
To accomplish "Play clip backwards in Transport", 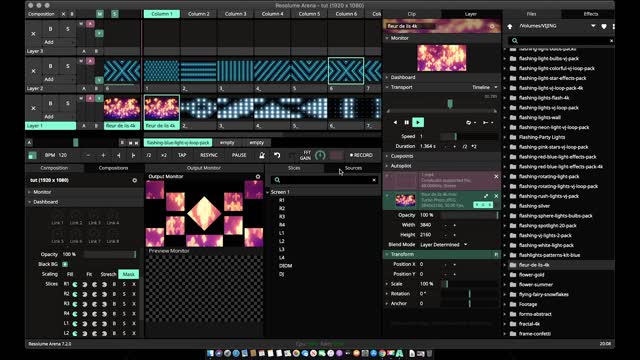I will point(395,122).
